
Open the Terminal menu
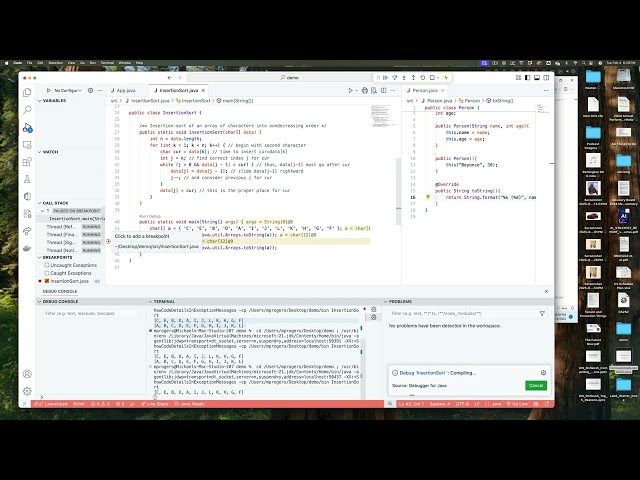click(107, 63)
